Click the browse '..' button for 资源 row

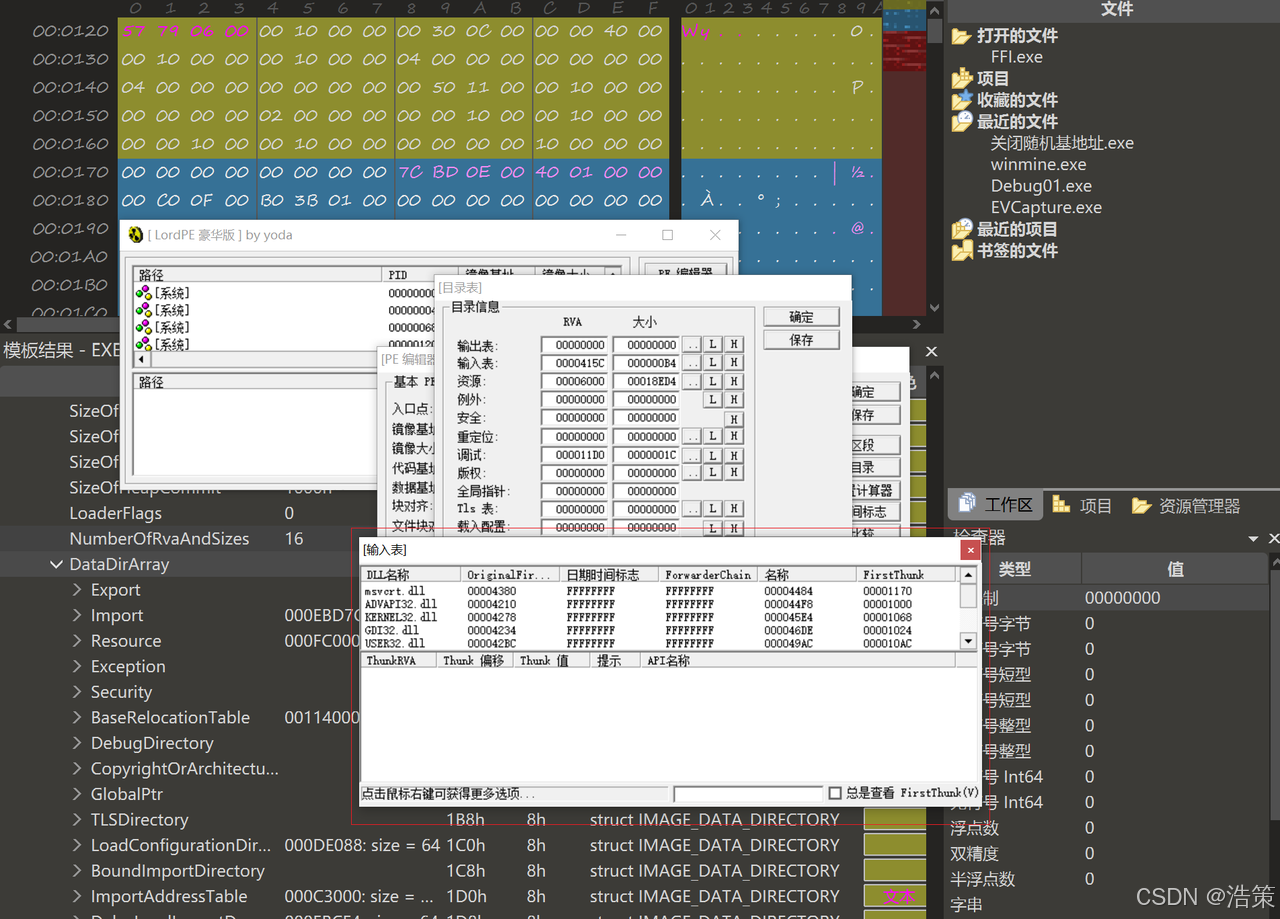pos(692,381)
